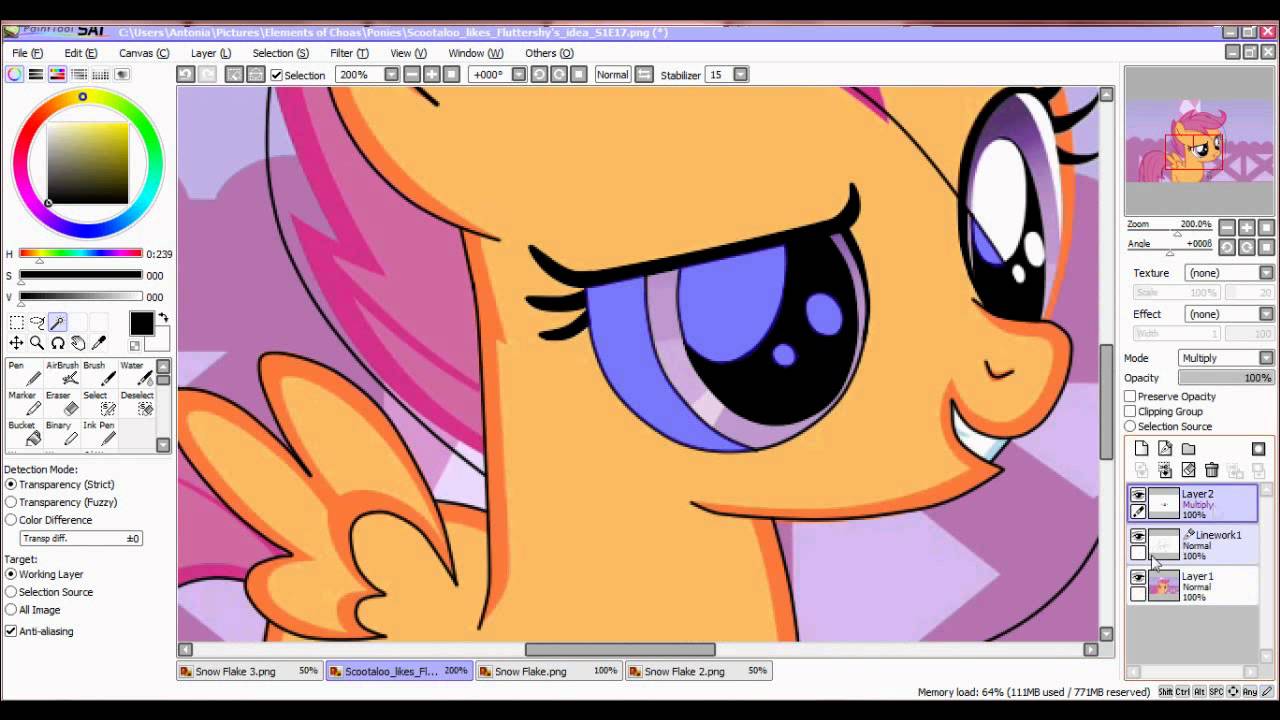Select the rotate canvas tool
This screenshot has height=720, width=1280.
58,343
